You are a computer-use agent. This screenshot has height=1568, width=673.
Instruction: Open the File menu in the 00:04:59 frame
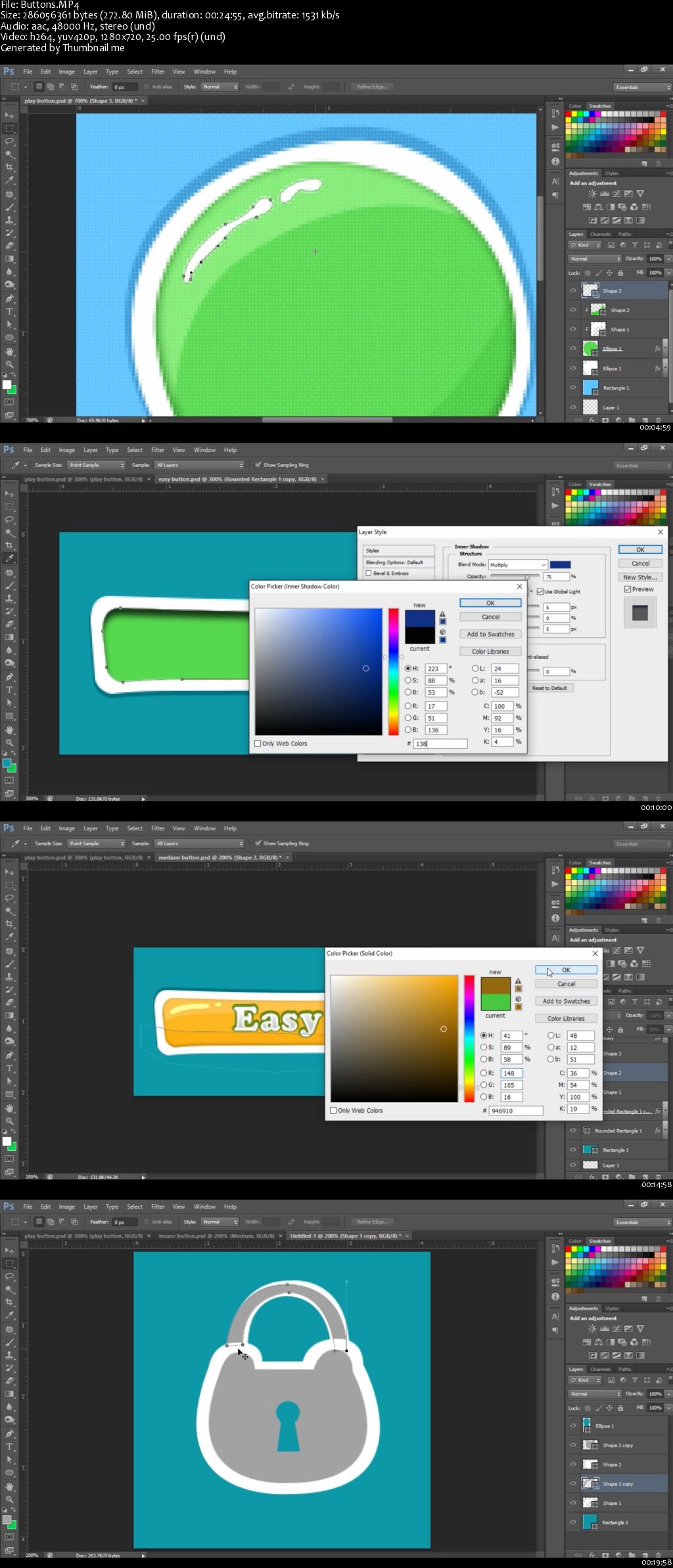pyautogui.click(x=28, y=72)
